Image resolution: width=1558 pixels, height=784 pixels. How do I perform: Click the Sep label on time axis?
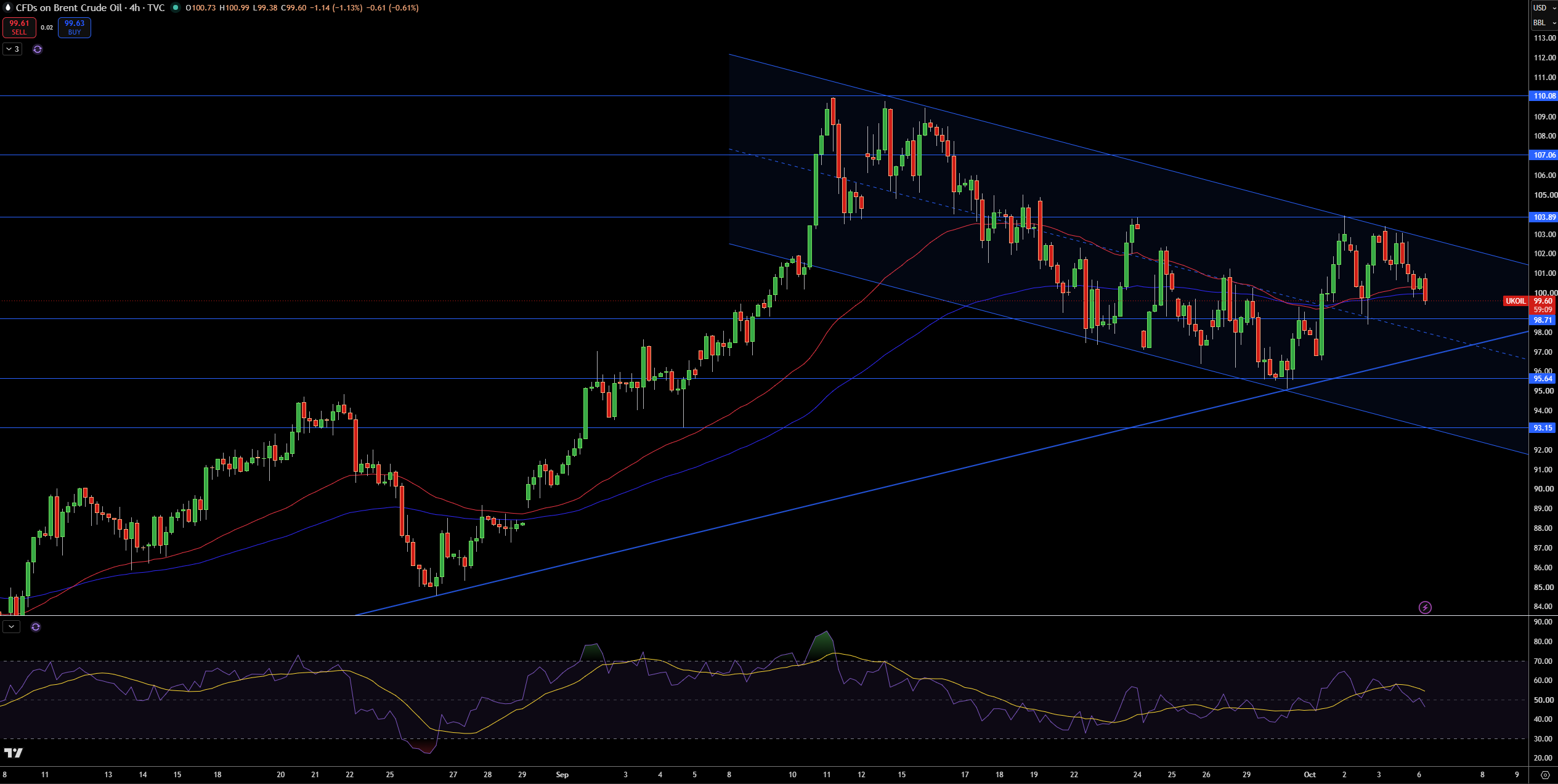(x=562, y=775)
